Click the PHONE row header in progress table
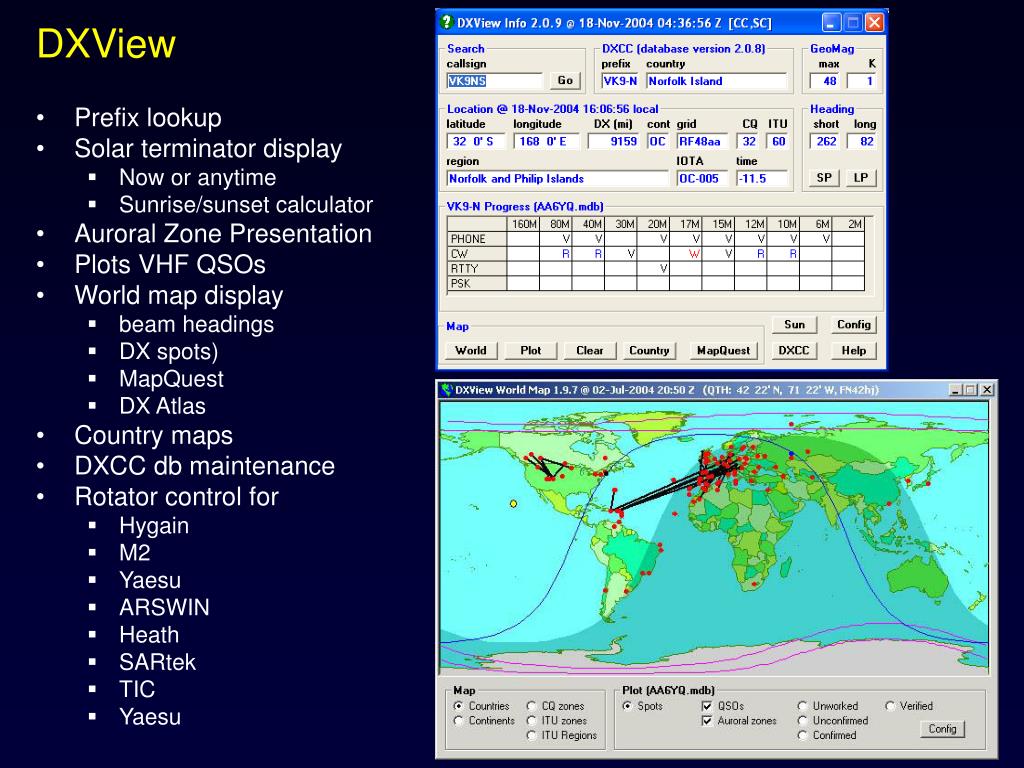 coord(477,239)
